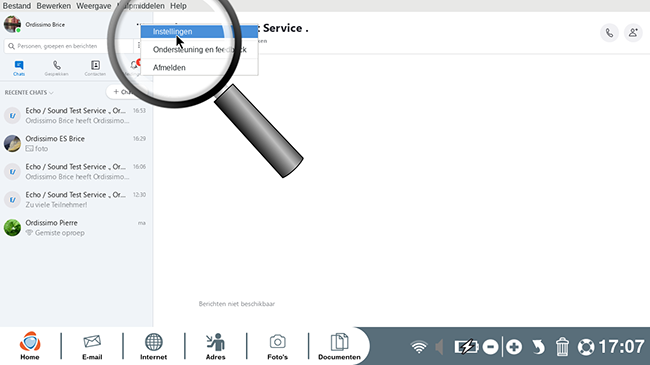Viewport: 650px width, 365px height.
Task: Open the chat with Zu viele Teilnehmer message
Action: pyautogui.click(x=76, y=200)
